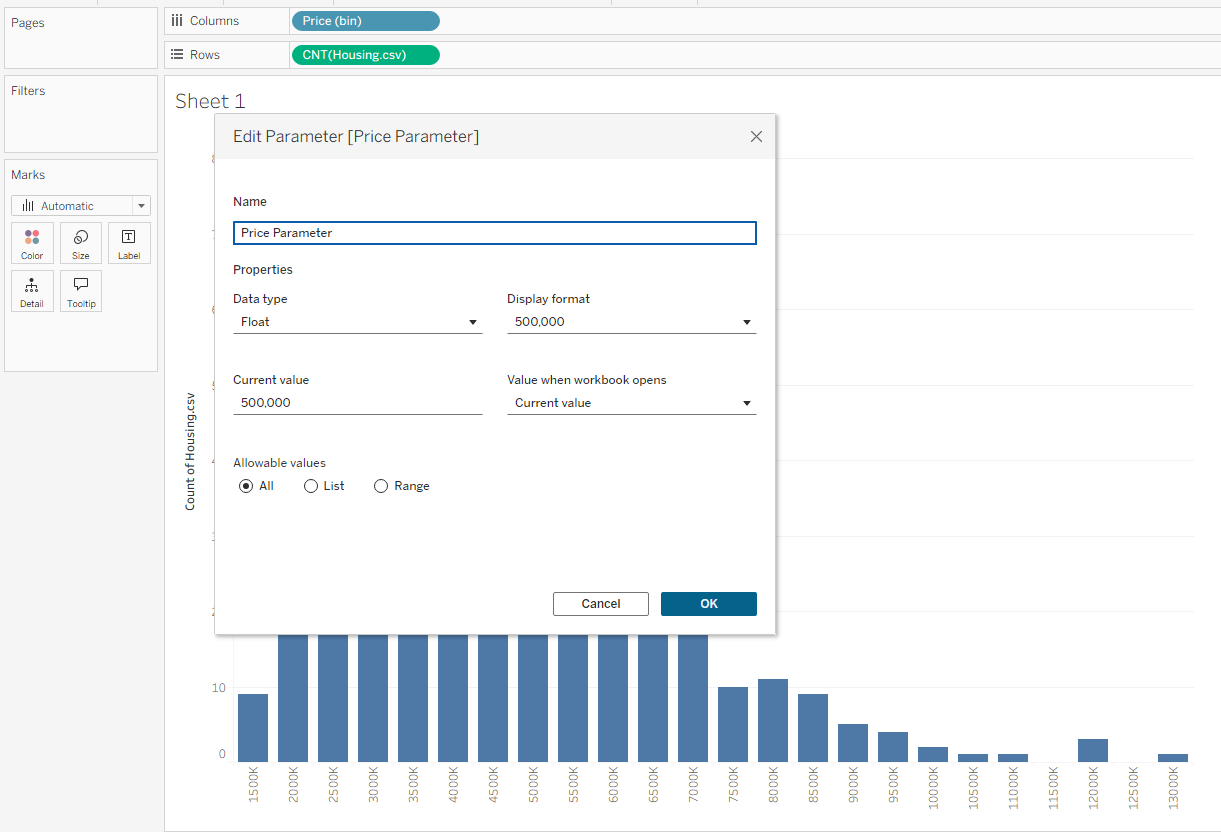Open the Data type dropdown
The width and height of the screenshot is (1221, 832).
click(x=357, y=322)
